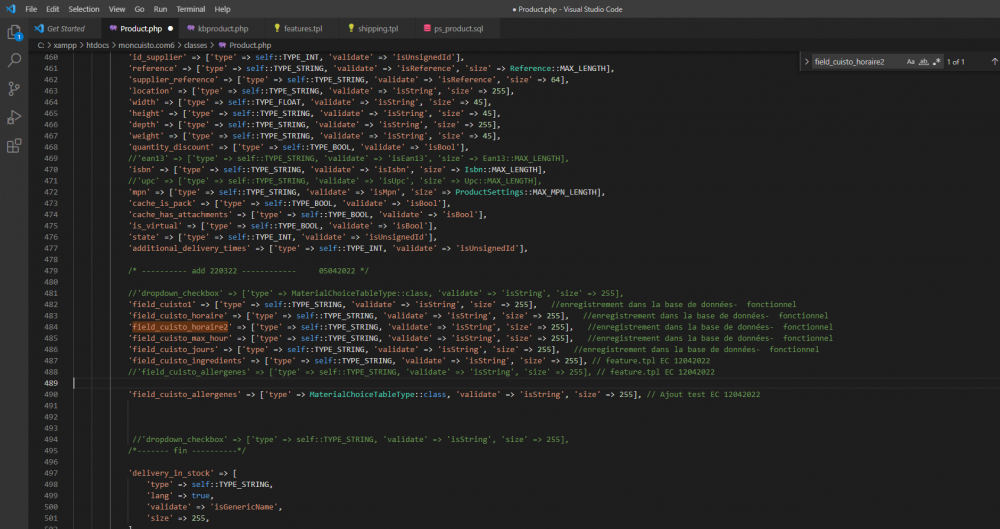Open the Run and Debug view
The image size is (1000, 529).
[15, 117]
